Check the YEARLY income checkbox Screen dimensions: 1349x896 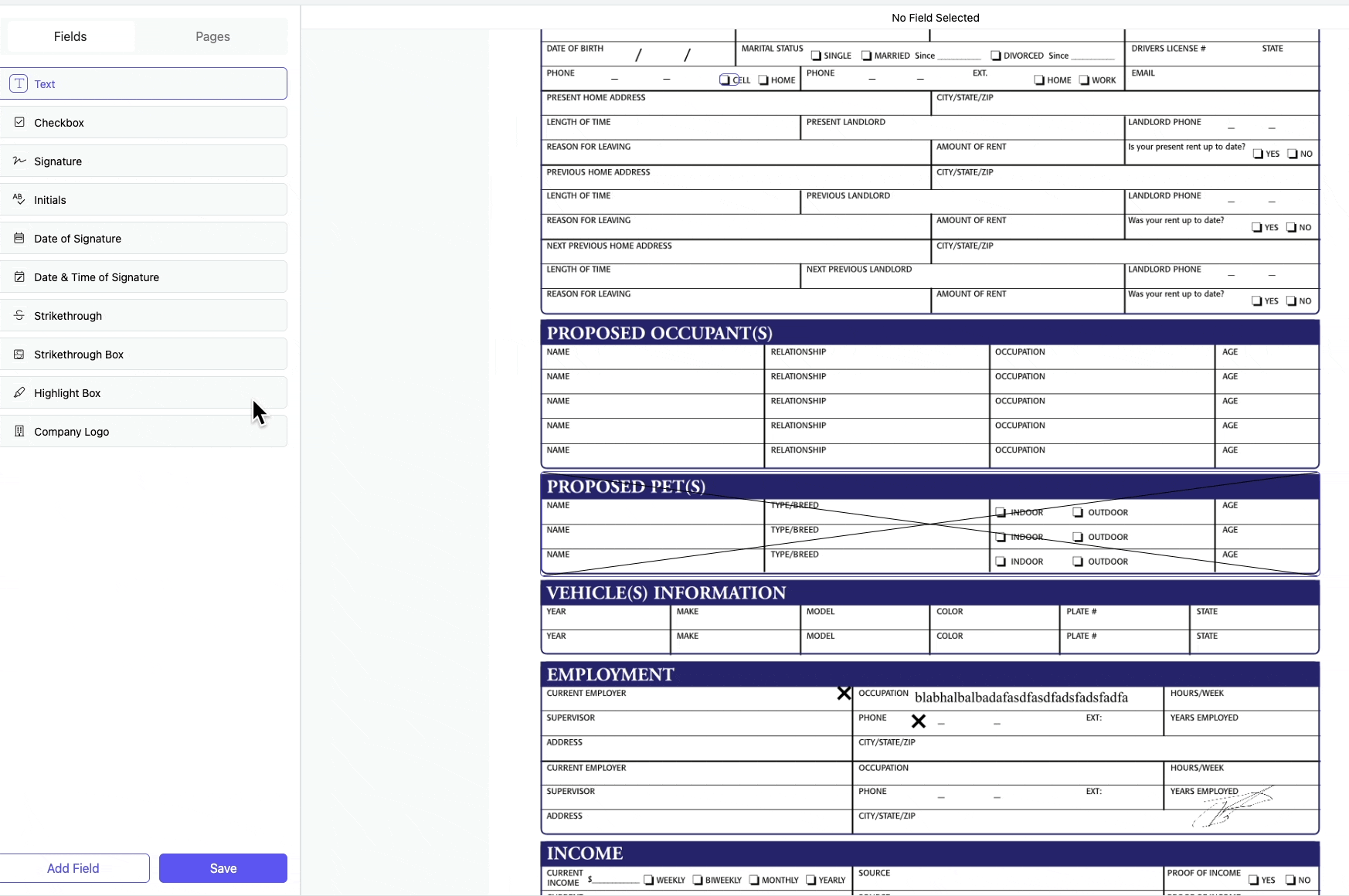point(811,880)
